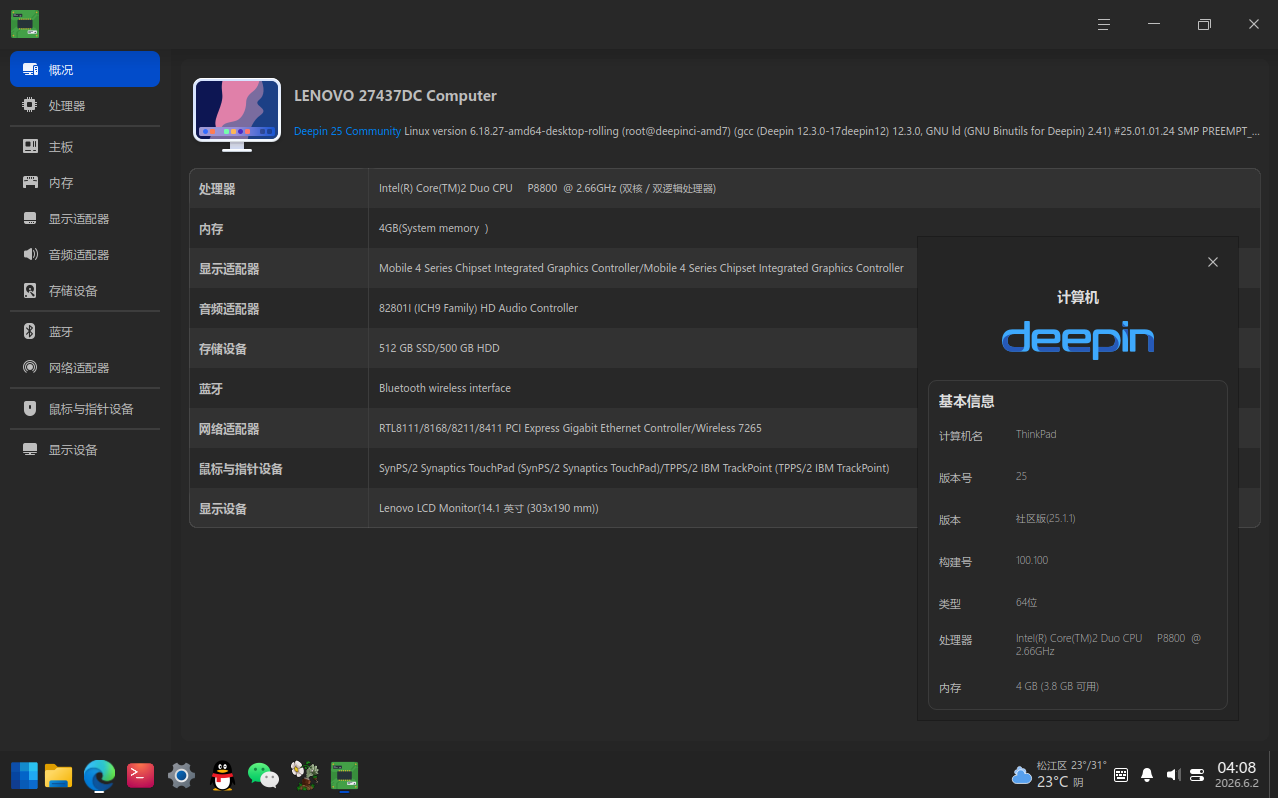Open the 处理器 processor section
Screen dimensions: 1278x798
point(85,105)
